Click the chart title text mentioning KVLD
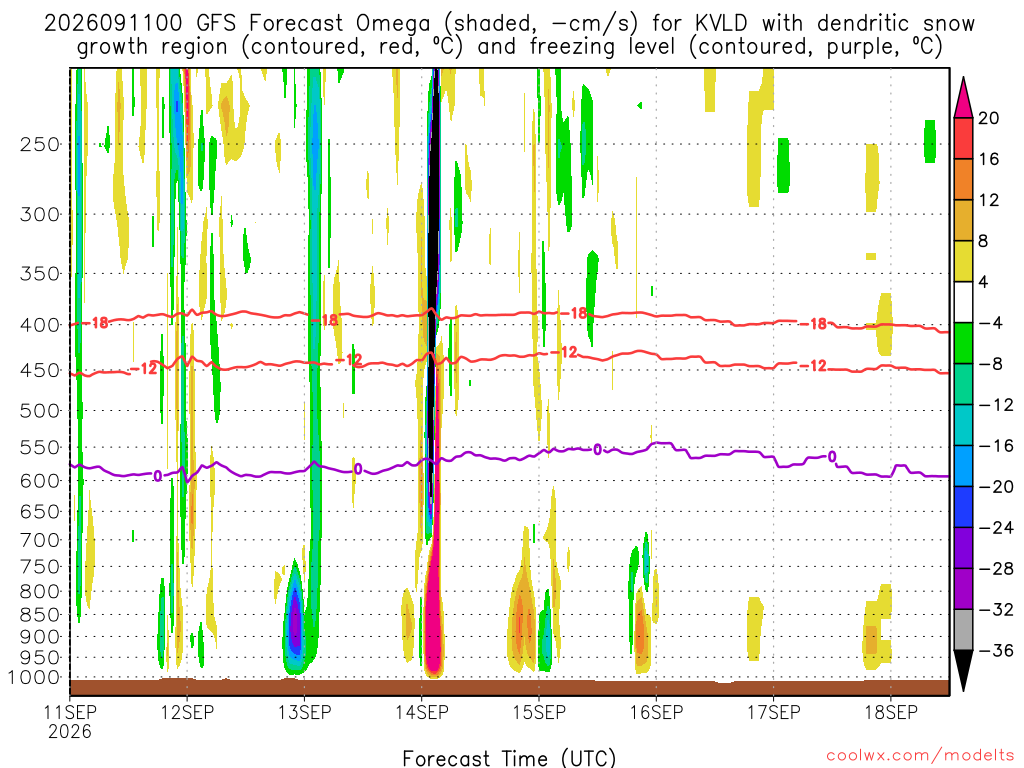The height and width of the screenshot is (768, 1024). point(509,35)
